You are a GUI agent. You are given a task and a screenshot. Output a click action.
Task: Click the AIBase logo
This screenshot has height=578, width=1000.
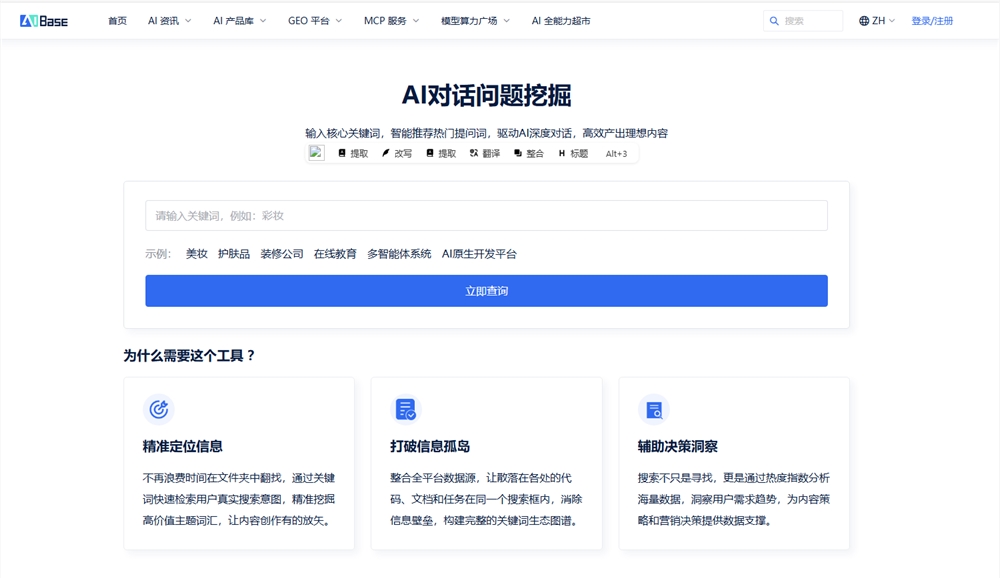43,21
